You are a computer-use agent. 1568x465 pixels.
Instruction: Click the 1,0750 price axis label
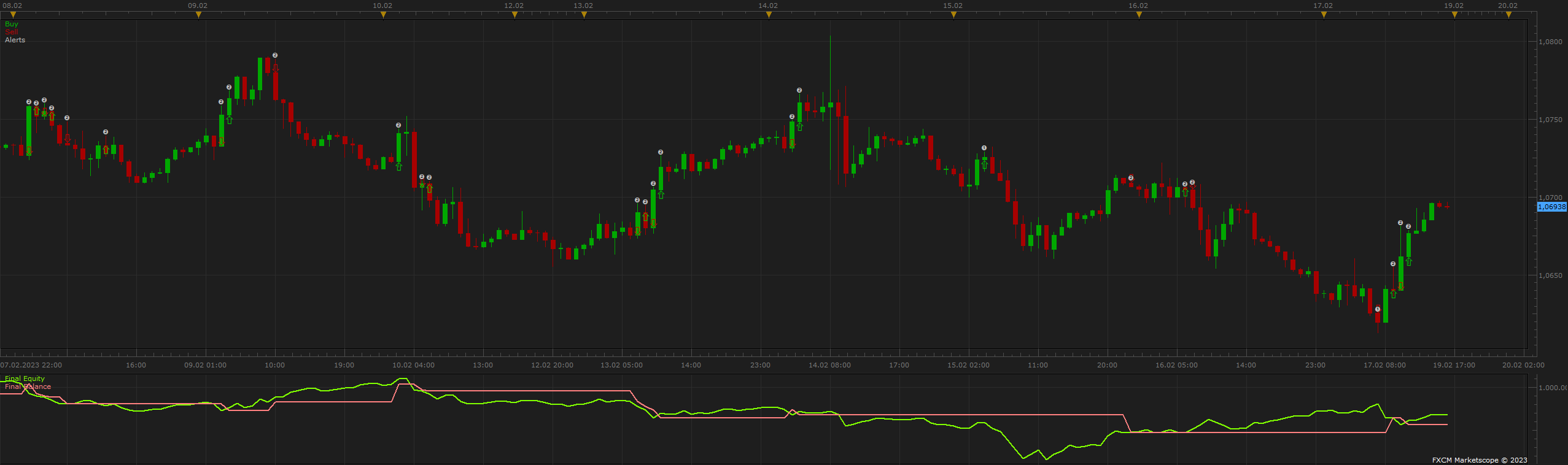pyautogui.click(x=1550, y=120)
